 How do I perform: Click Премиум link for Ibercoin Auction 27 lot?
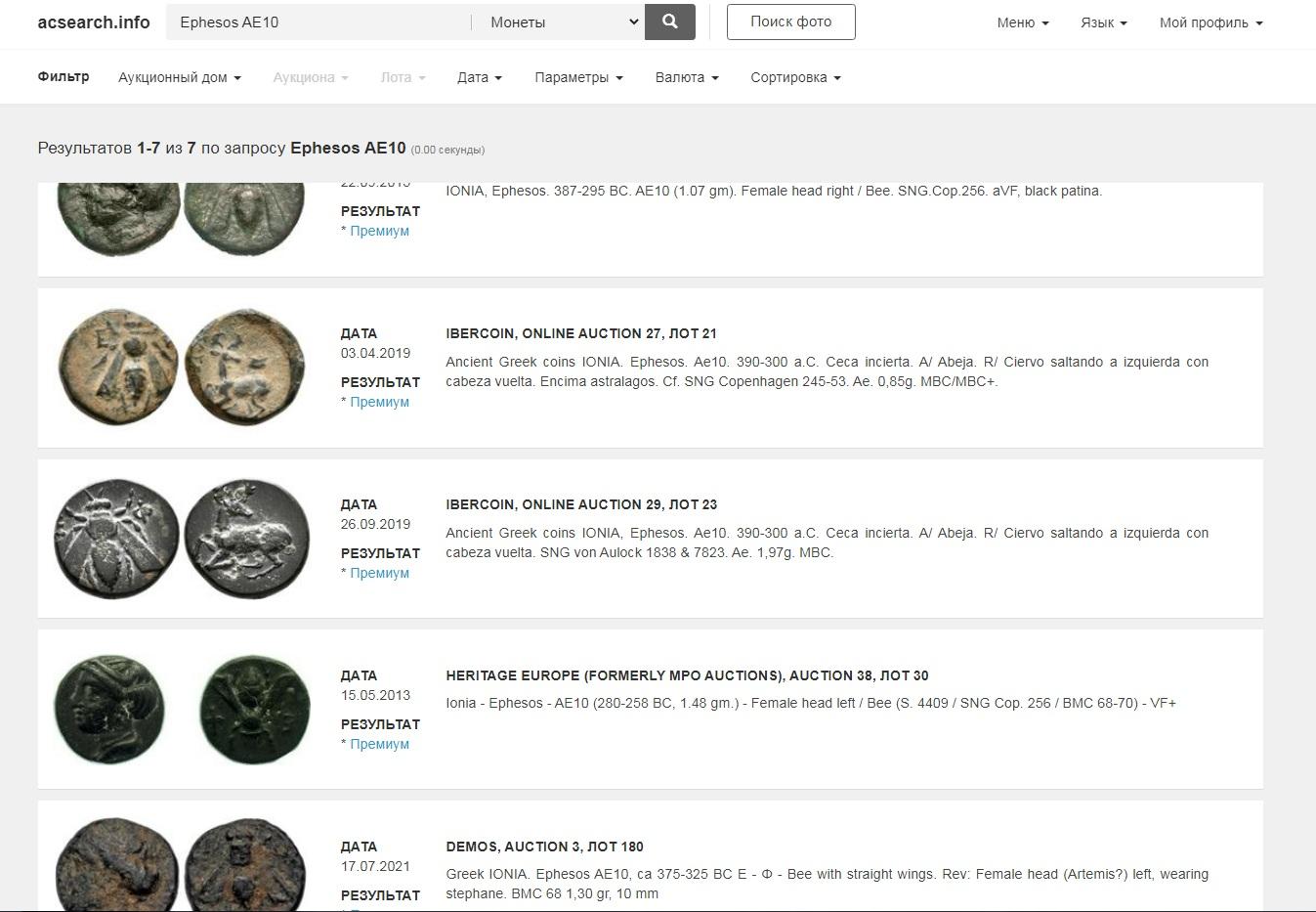click(379, 402)
